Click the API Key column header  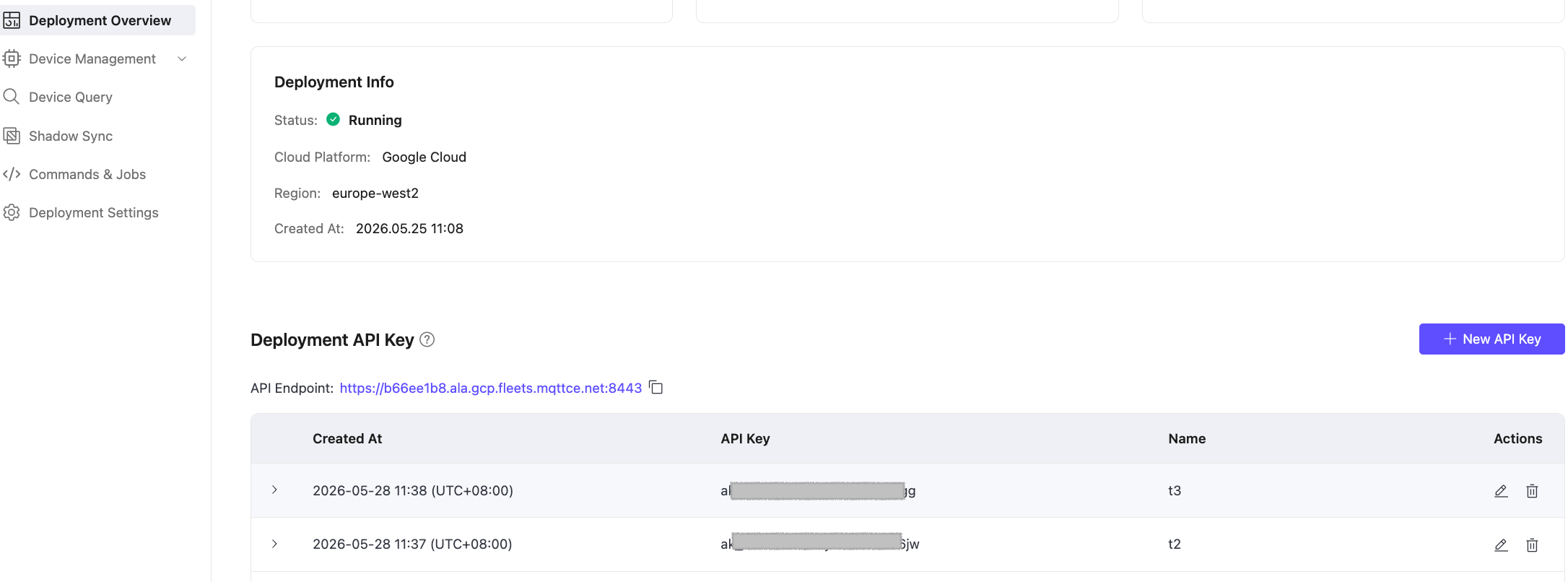coord(745,438)
